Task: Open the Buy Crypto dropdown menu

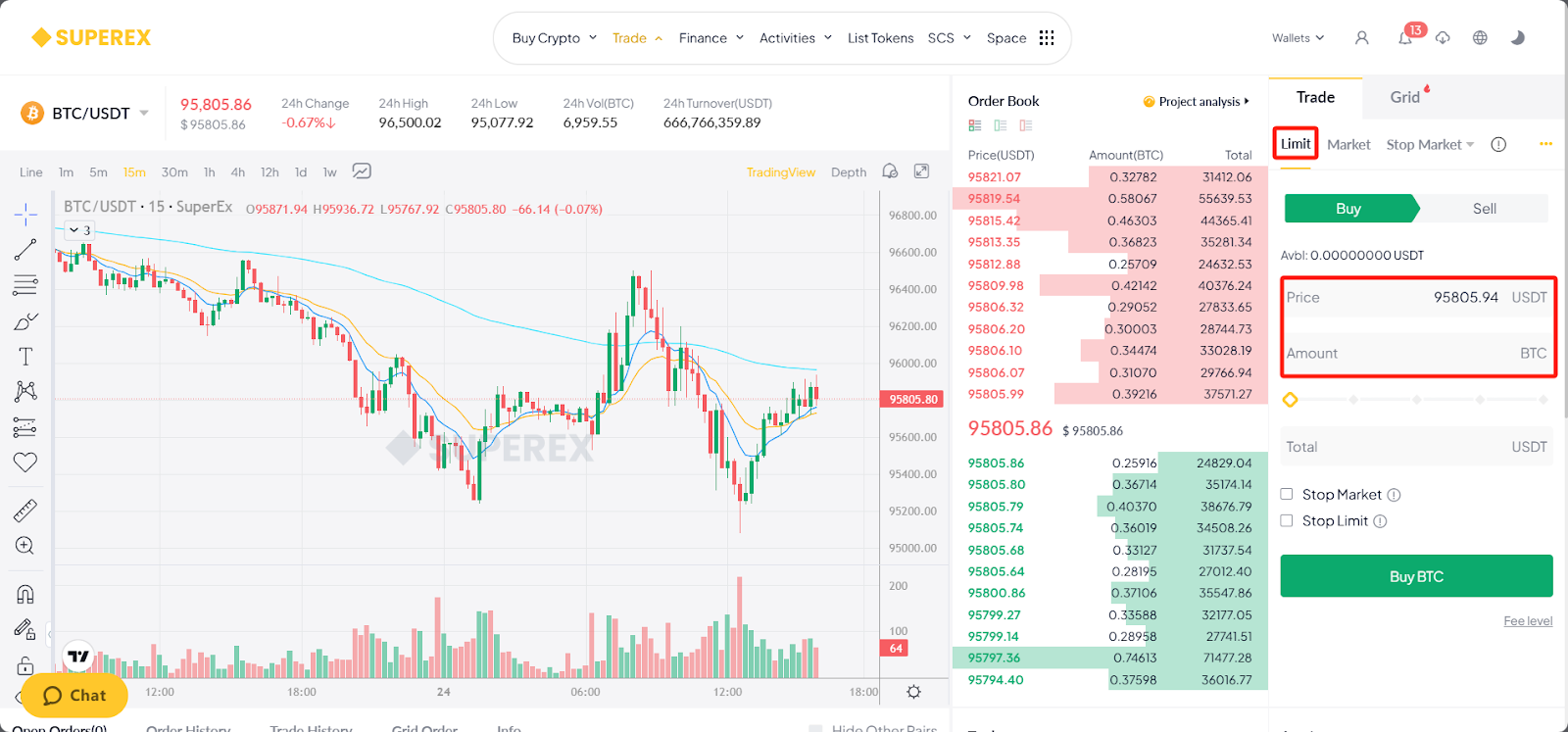Action: coord(554,37)
